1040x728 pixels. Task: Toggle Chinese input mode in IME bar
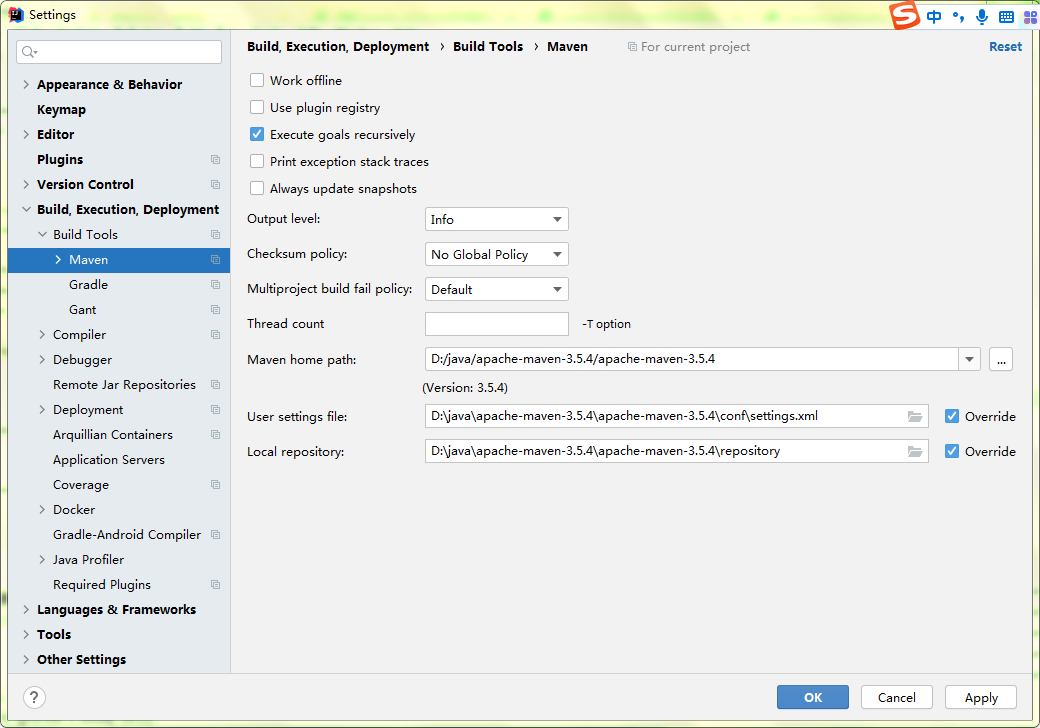[934, 17]
